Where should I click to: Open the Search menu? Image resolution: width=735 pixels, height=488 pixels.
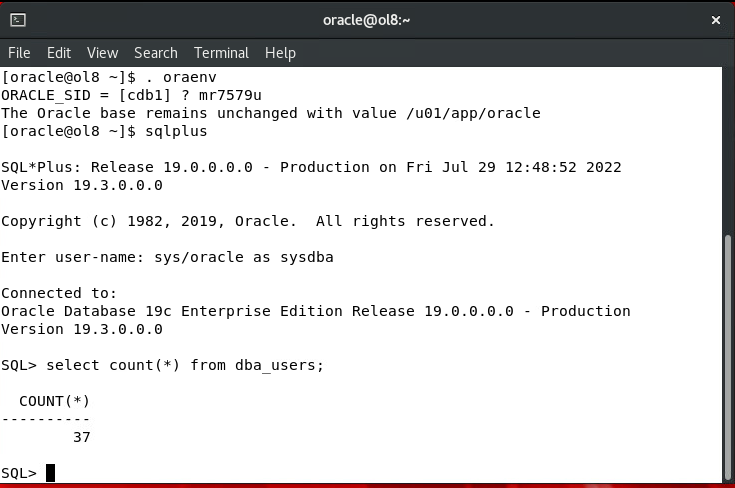(x=156, y=53)
